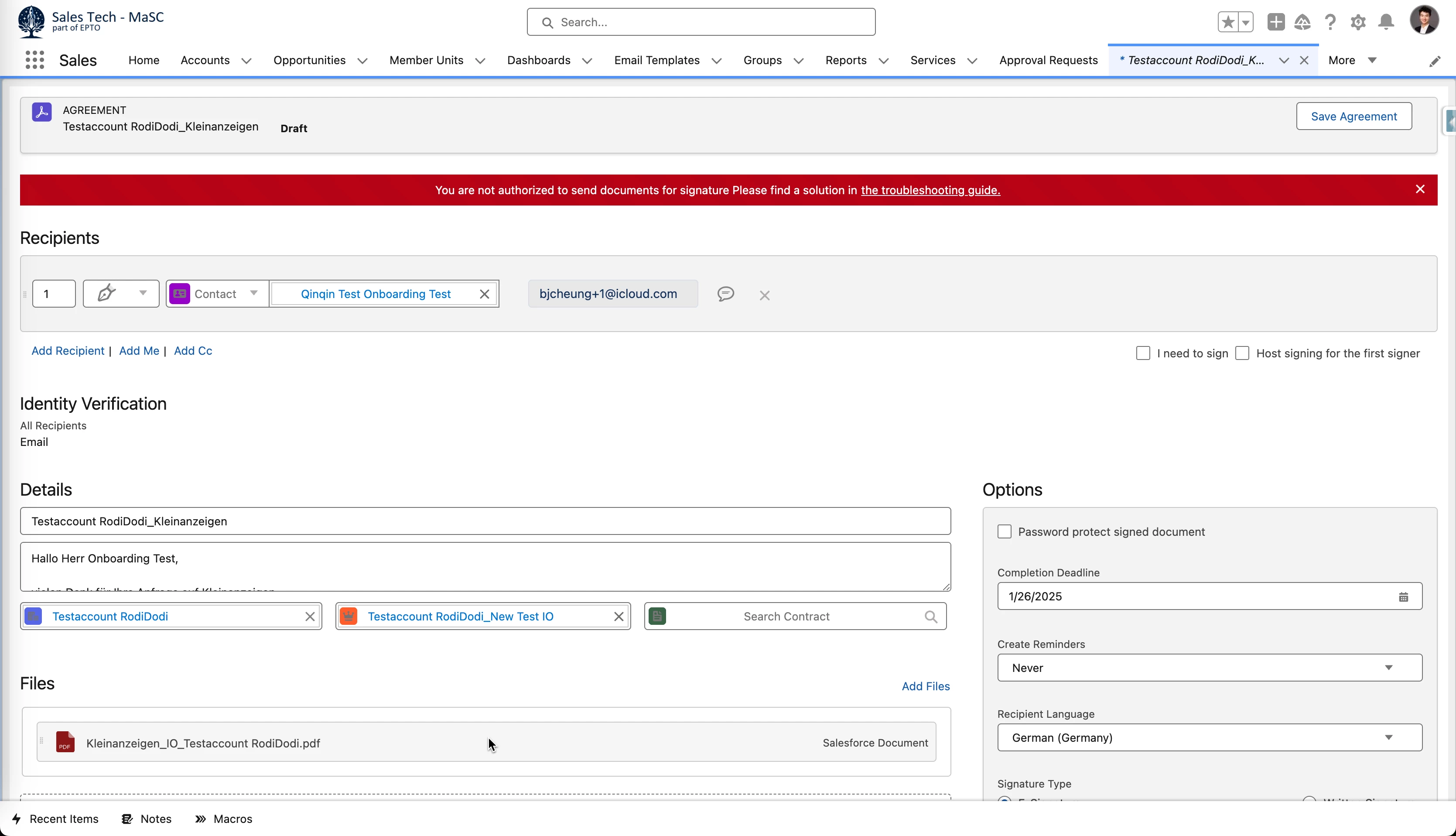Expand the Recipient Language dropdown
The width and height of the screenshot is (1456, 836).
[x=1209, y=738]
